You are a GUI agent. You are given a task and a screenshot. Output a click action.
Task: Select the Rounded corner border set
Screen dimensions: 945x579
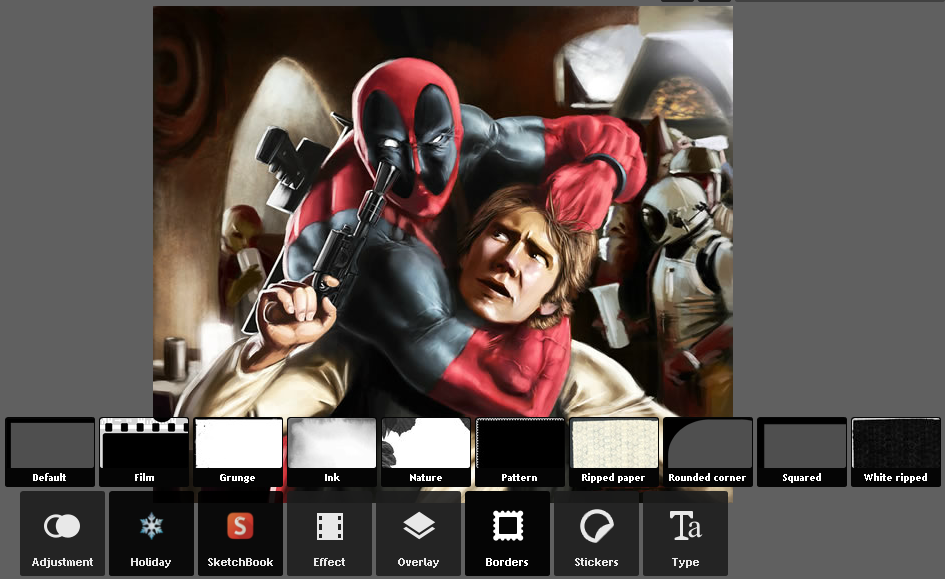tap(708, 452)
